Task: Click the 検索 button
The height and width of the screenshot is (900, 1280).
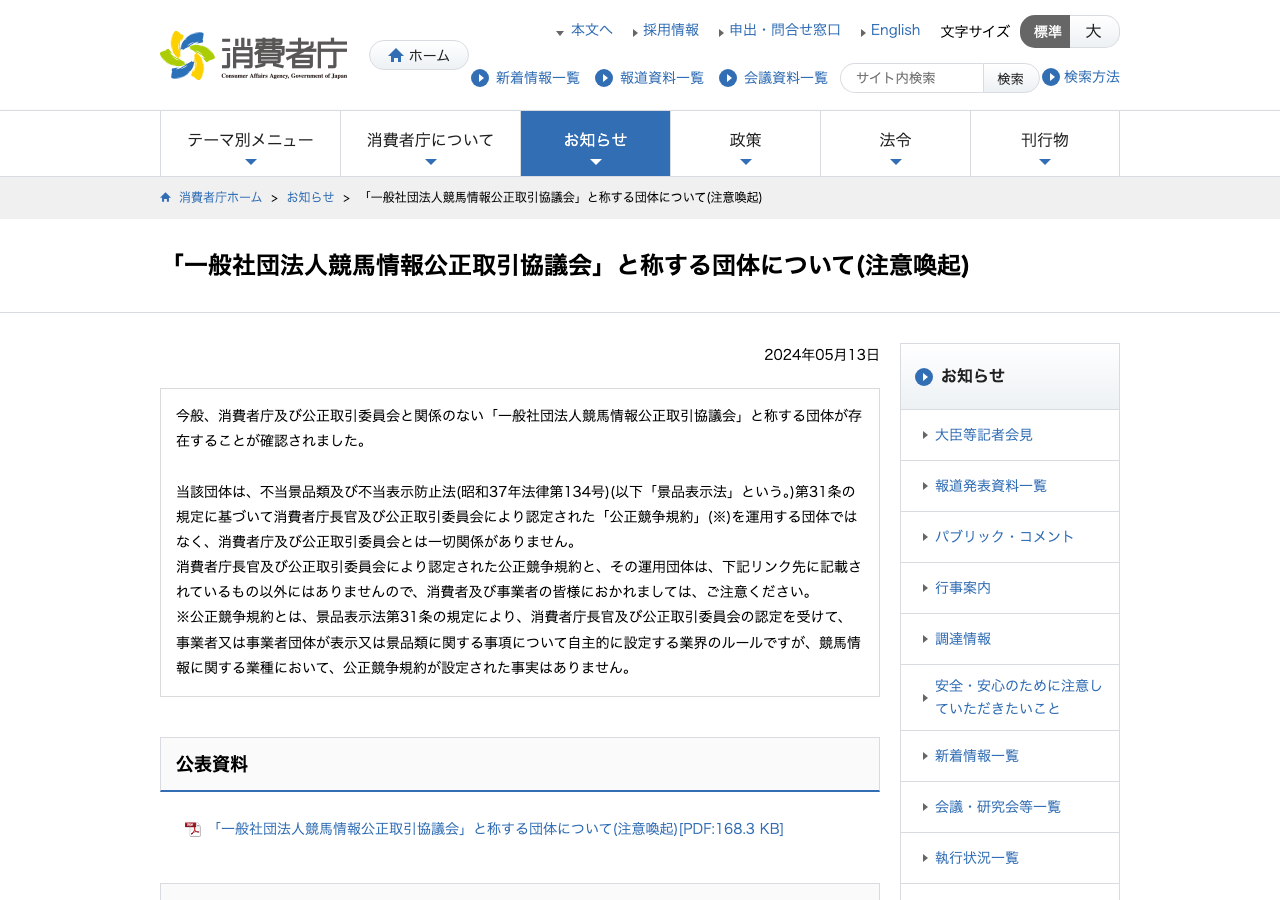Action: (x=1011, y=78)
